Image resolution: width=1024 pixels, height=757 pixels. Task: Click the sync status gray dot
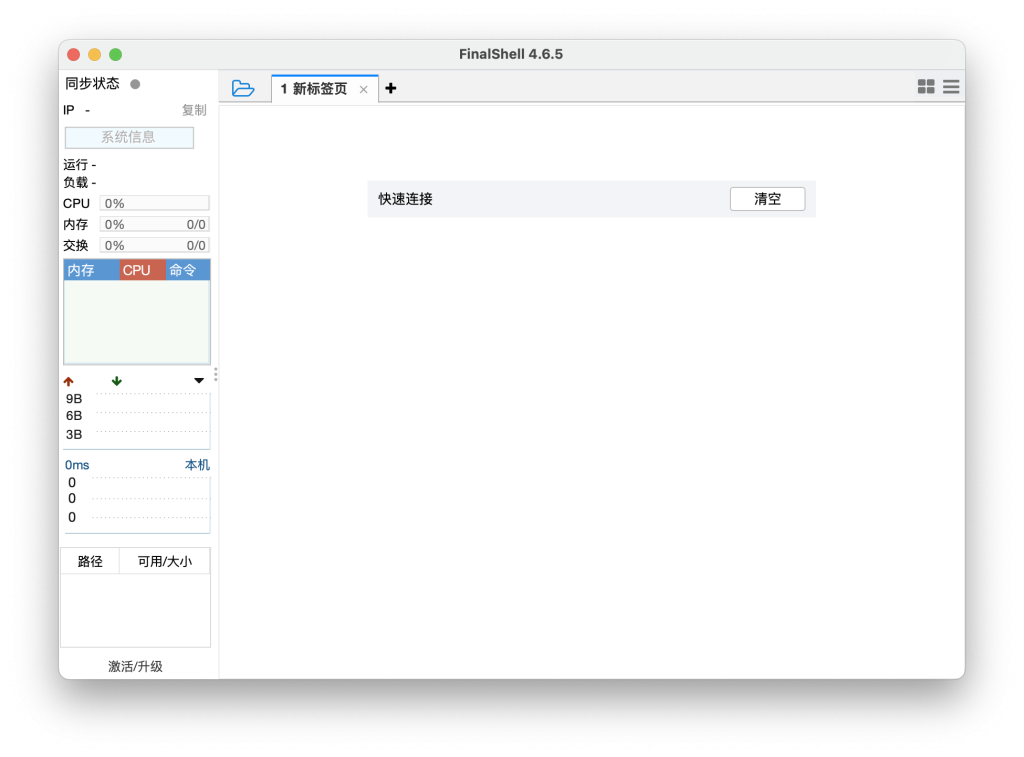coord(135,84)
